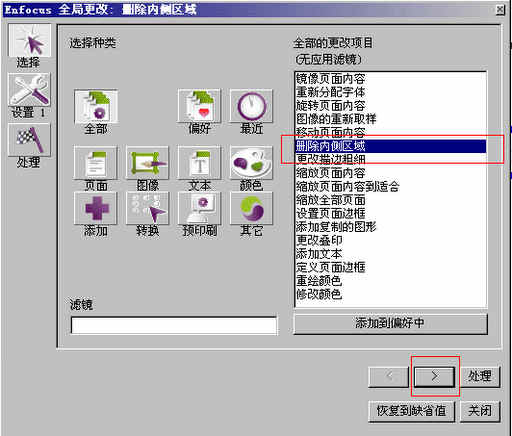This screenshot has width=512, height=436.
Task: Choose the 图像 image category icon
Action: point(148,163)
